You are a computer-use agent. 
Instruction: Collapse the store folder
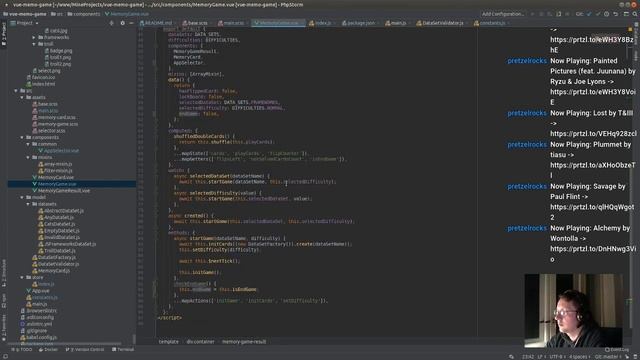coord(22,278)
